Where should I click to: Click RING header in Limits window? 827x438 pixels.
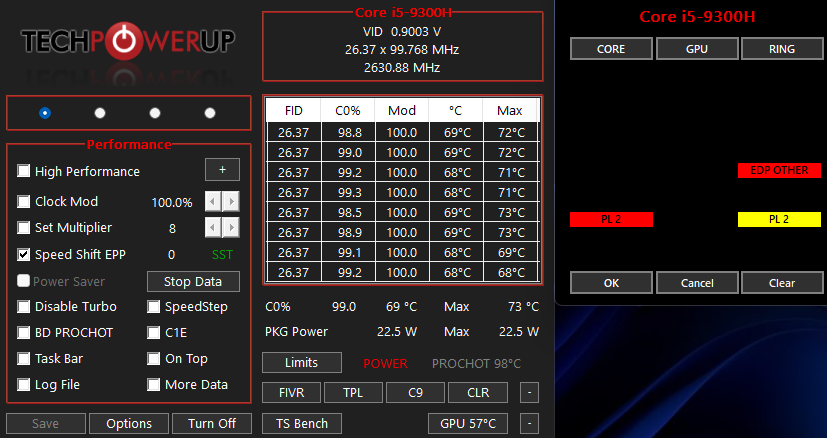coord(782,49)
